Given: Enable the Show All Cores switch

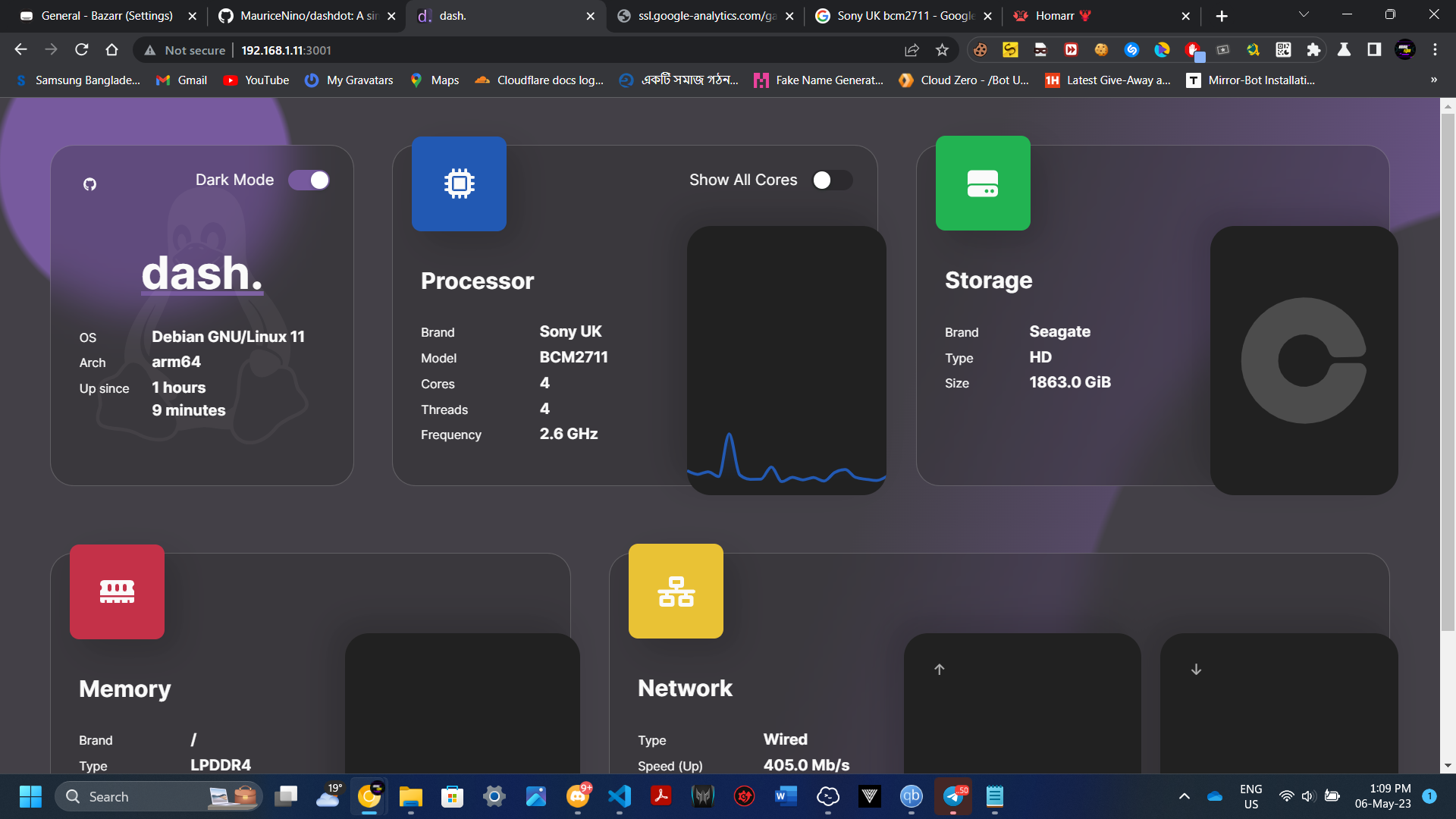Looking at the screenshot, I should (832, 180).
